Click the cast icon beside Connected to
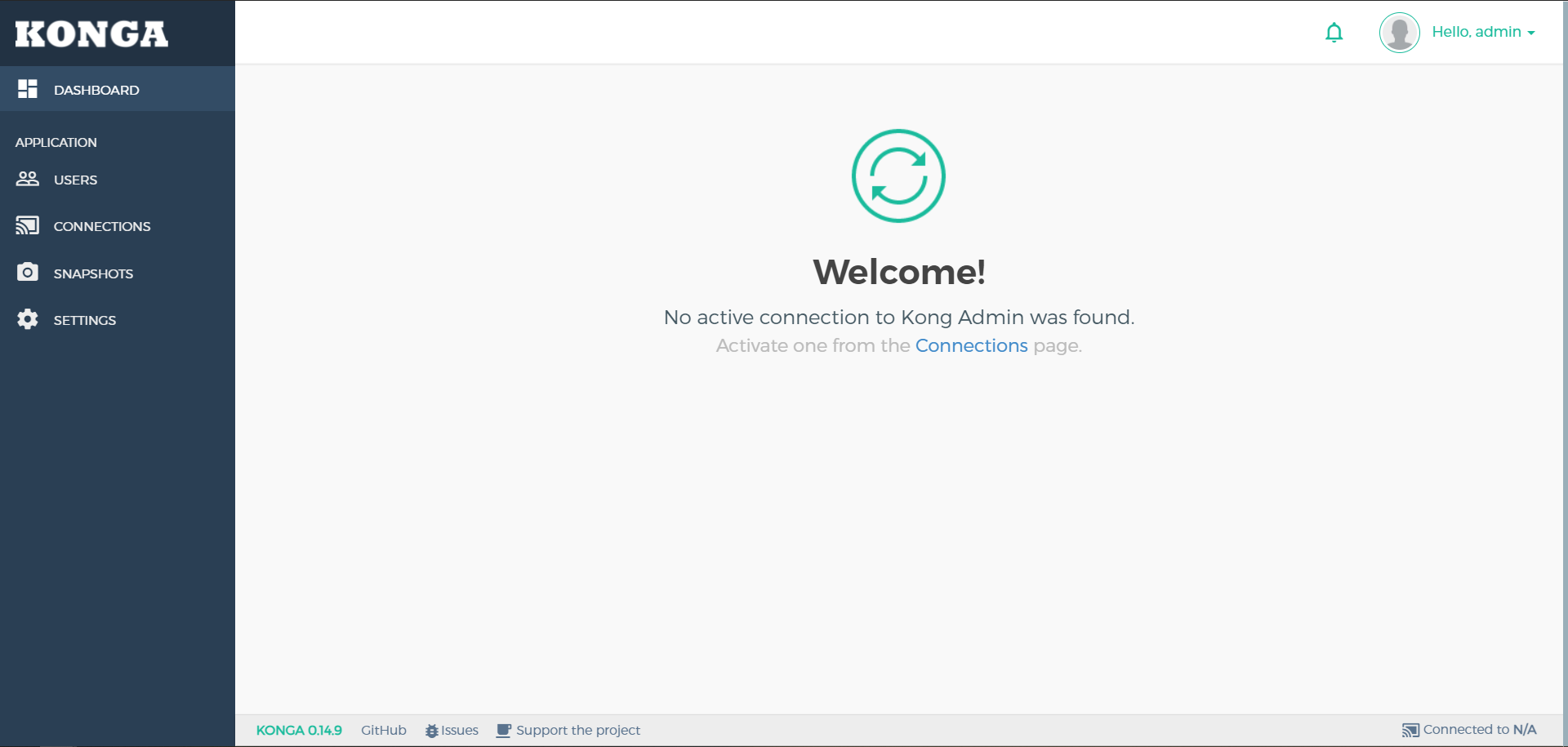The image size is (1568, 747). coord(1410,730)
